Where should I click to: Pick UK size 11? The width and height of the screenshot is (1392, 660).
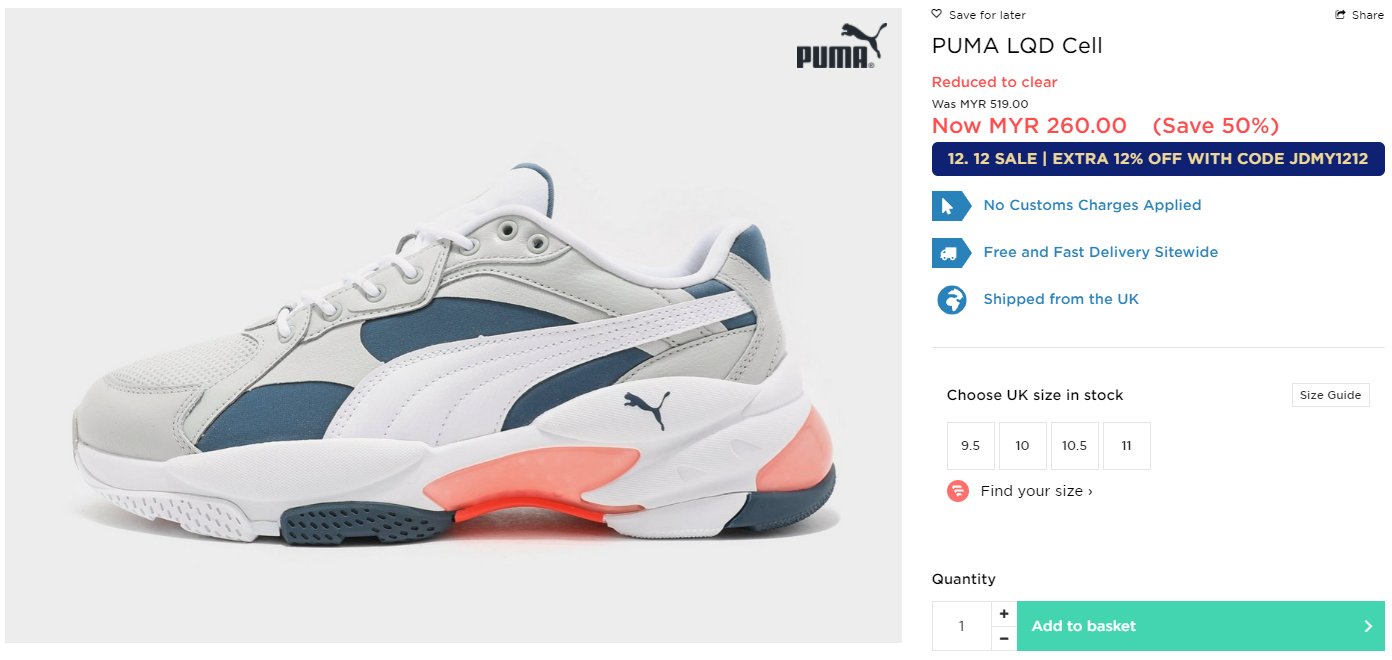(1127, 446)
